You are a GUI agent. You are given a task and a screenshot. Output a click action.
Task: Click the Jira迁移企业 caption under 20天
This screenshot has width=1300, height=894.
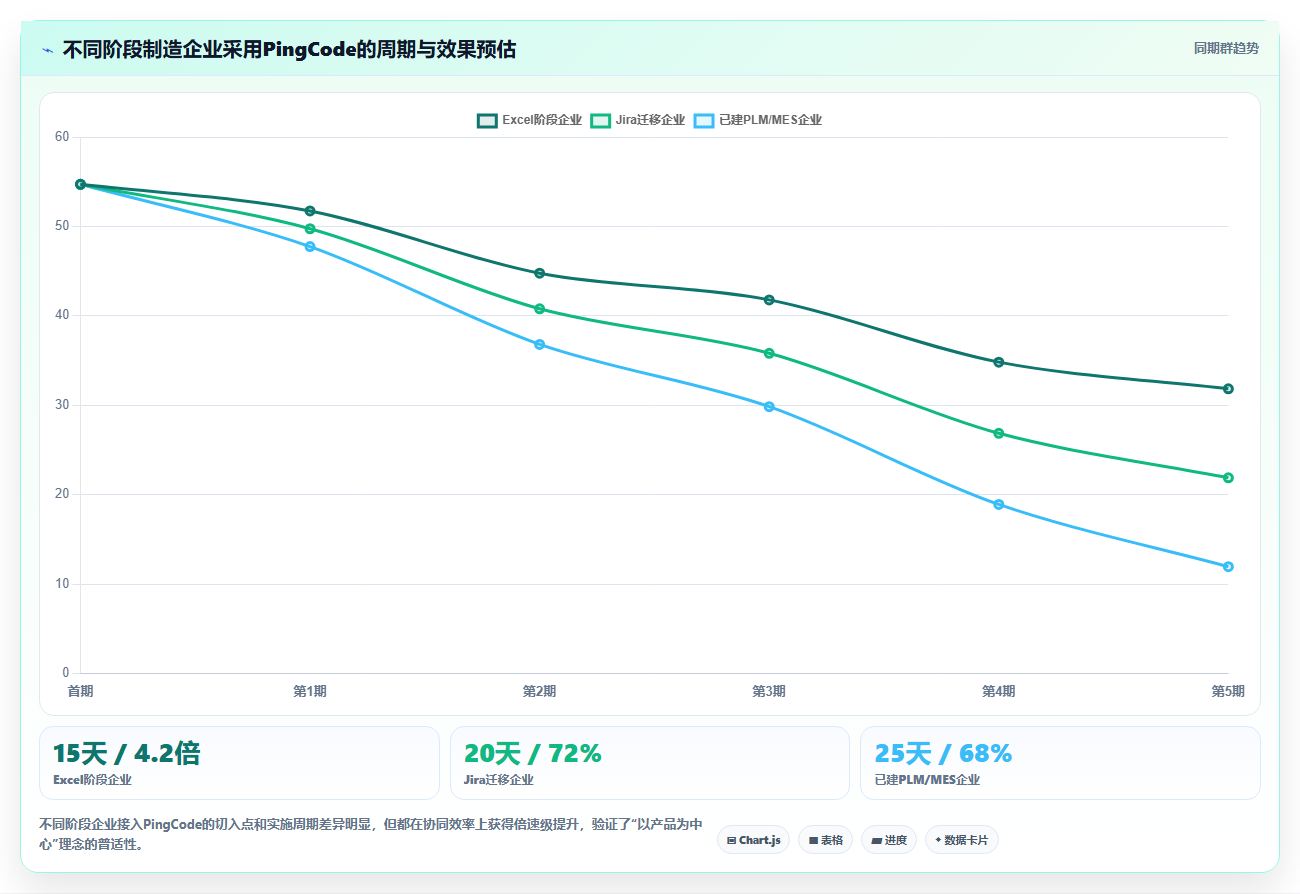tap(499, 780)
